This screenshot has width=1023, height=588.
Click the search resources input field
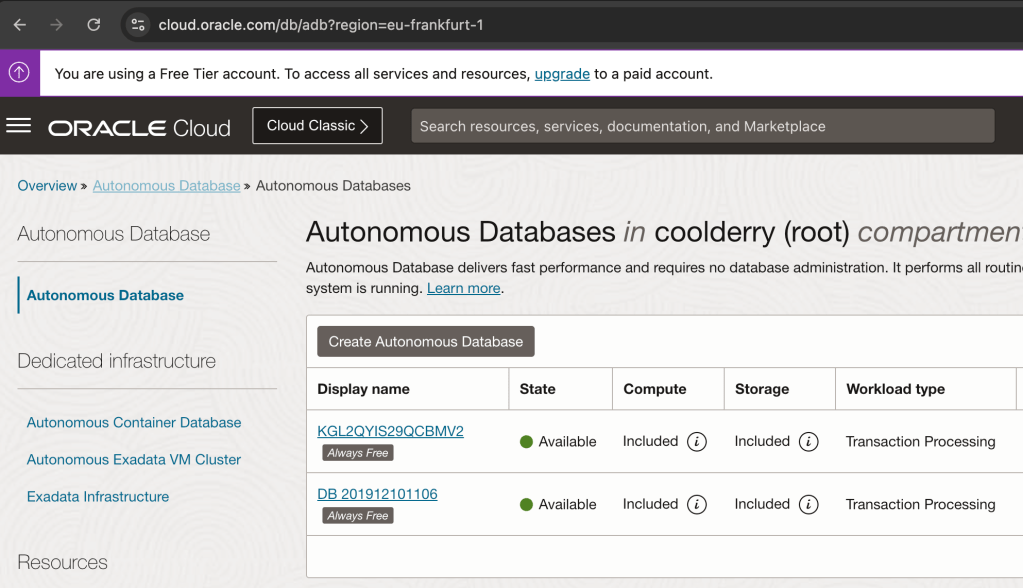(702, 126)
